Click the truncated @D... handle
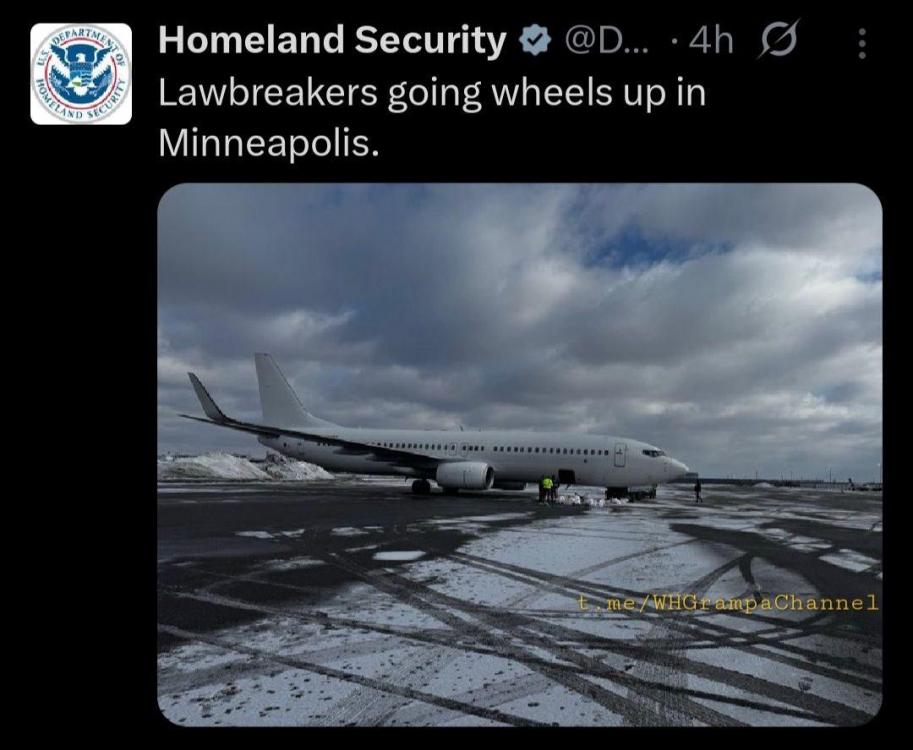913x750 pixels. coord(603,41)
